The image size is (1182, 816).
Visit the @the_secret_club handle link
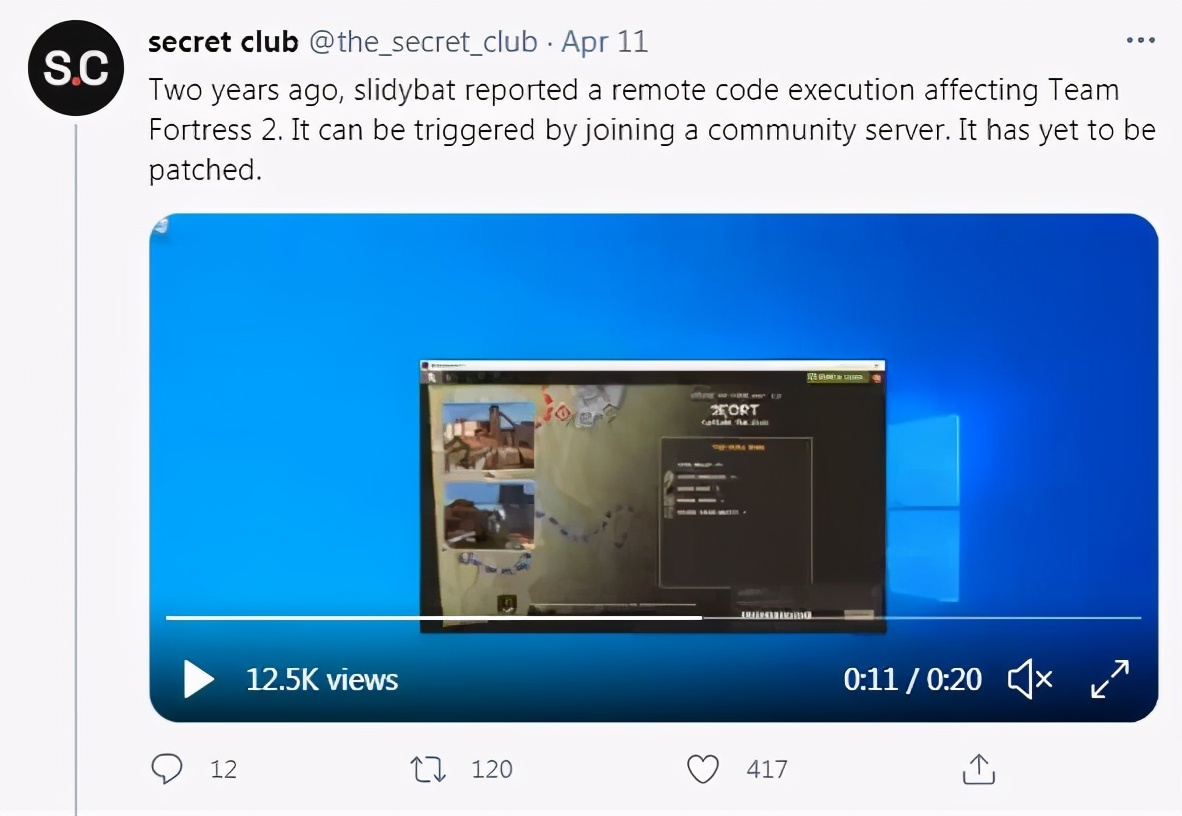(423, 42)
